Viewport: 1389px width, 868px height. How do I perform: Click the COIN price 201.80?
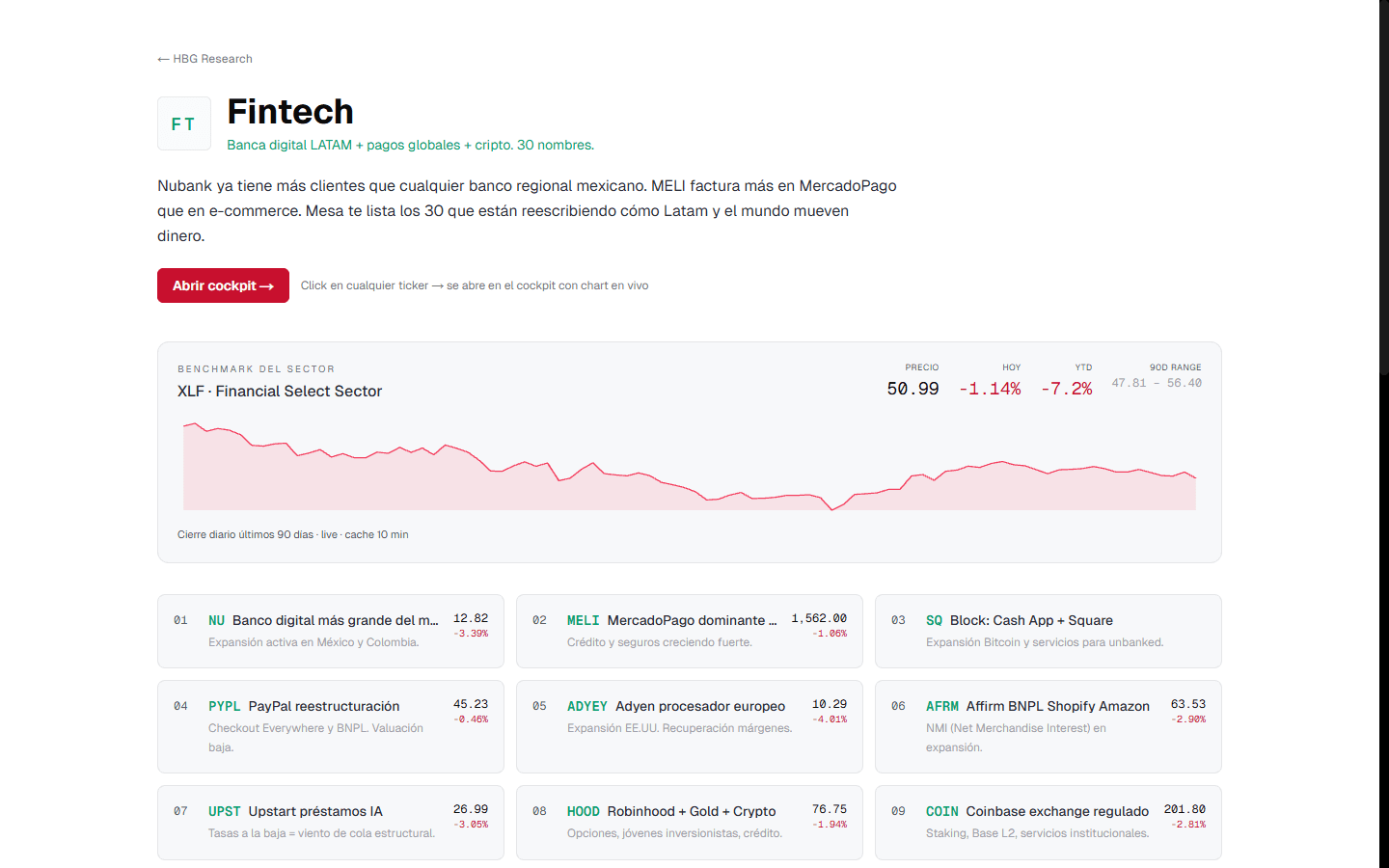[x=1185, y=809]
